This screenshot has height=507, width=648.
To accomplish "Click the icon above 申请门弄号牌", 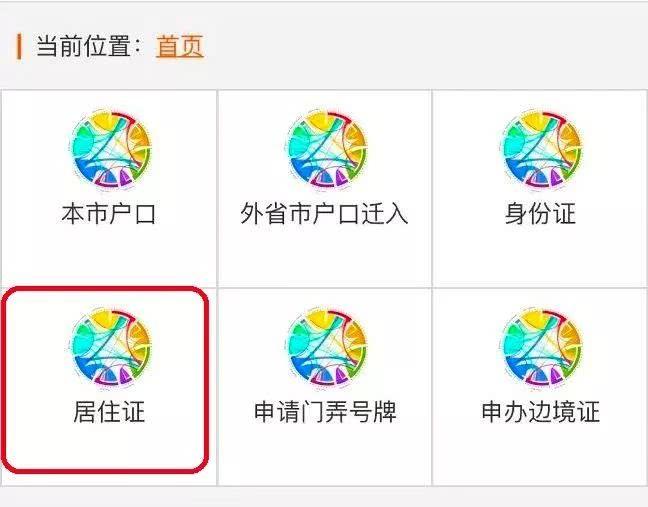I will click(326, 349).
